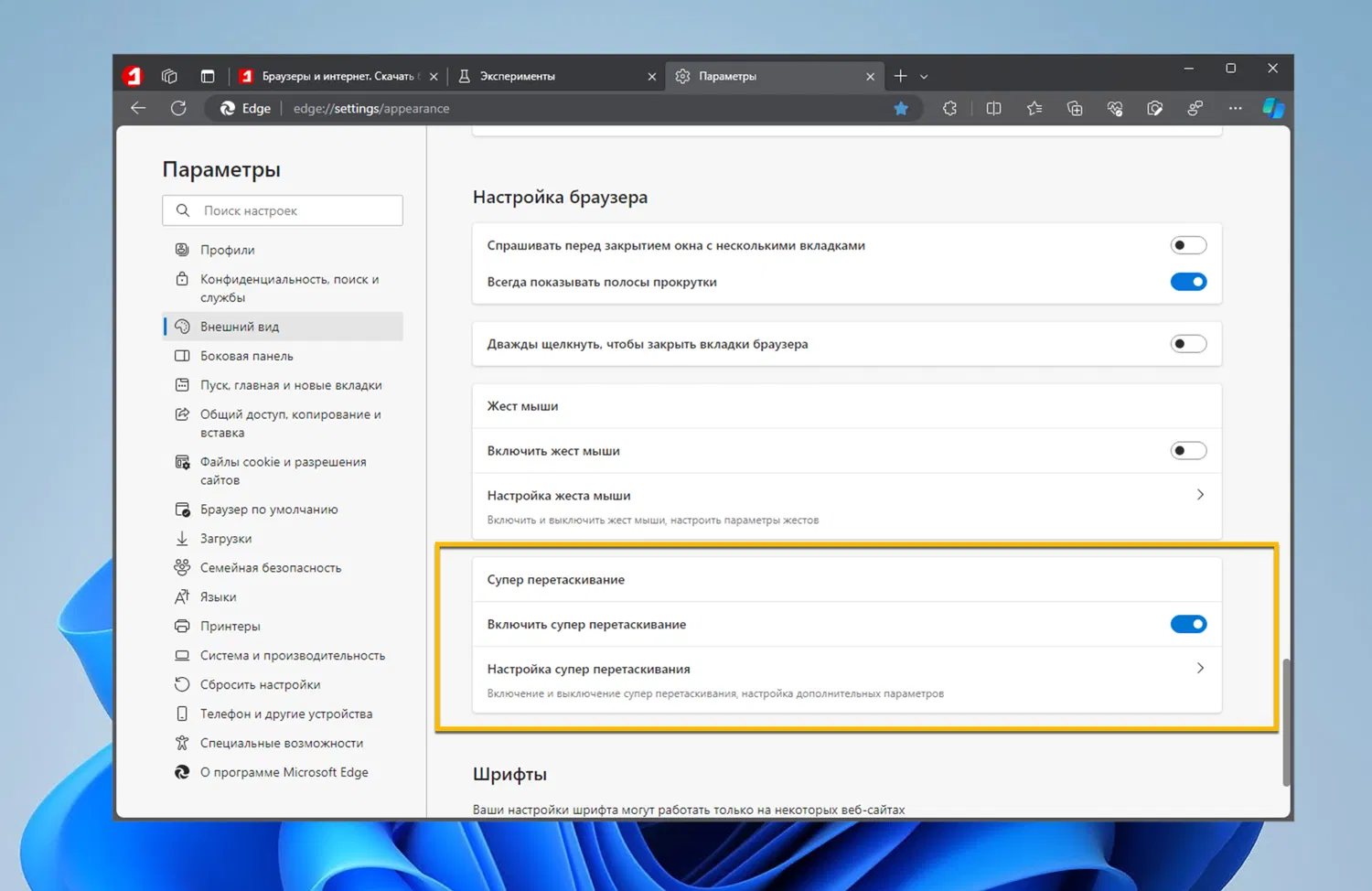The image size is (1372, 891).
Task: Click the blue favorite star in address bar
Action: click(x=901, y=109)
